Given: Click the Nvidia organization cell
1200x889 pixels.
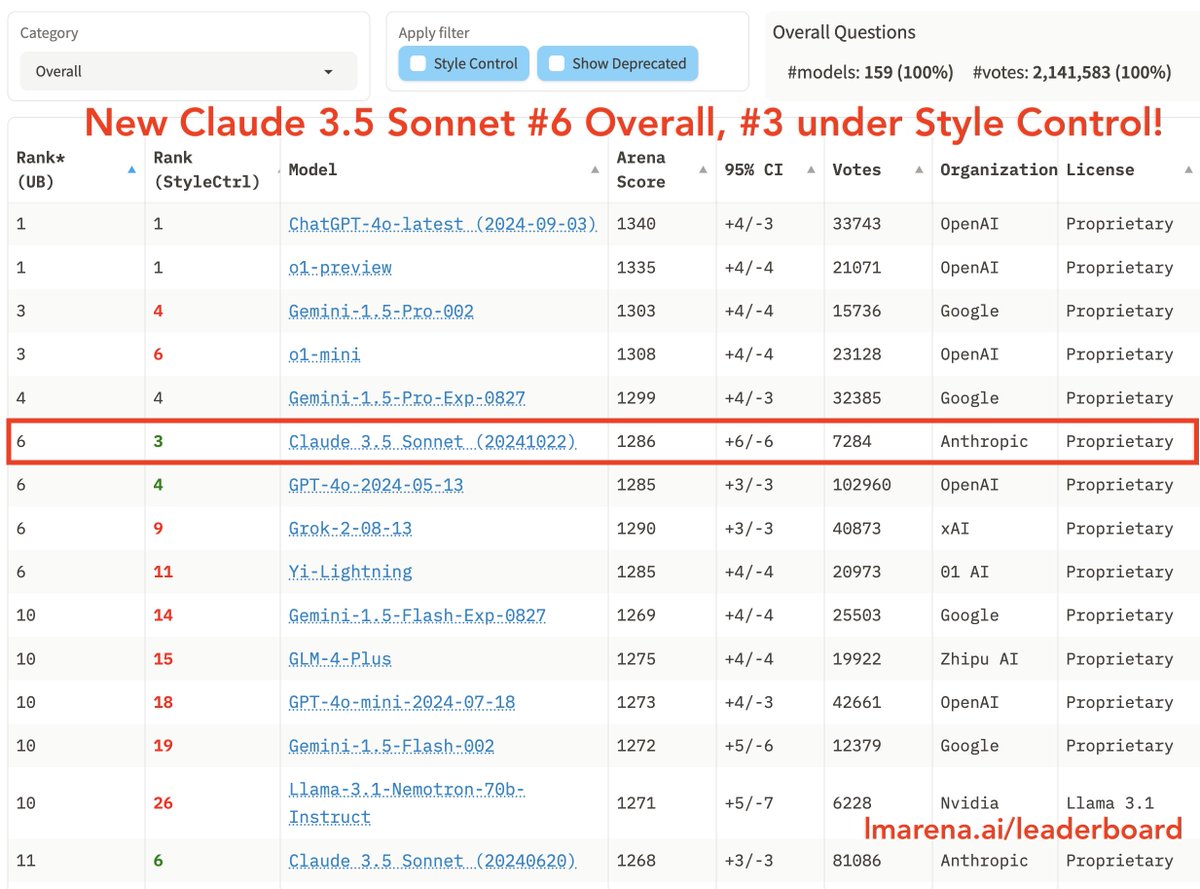Looking at the screenshot, I should [x=970, y=803].
